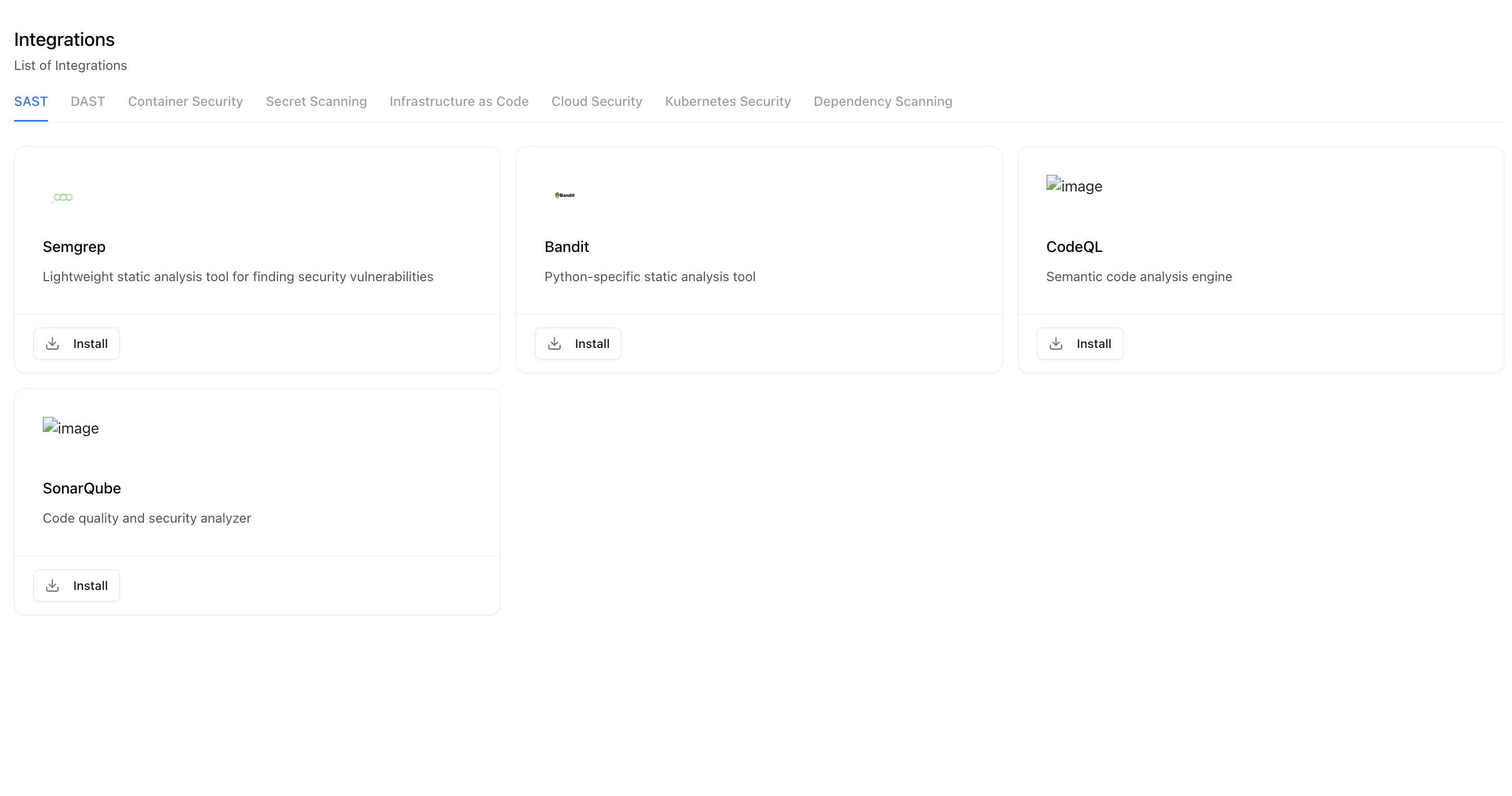The width and height of the screenshot is (1512, 796).
Task: Install the CodeQL integration
Action: [1080, 343]
